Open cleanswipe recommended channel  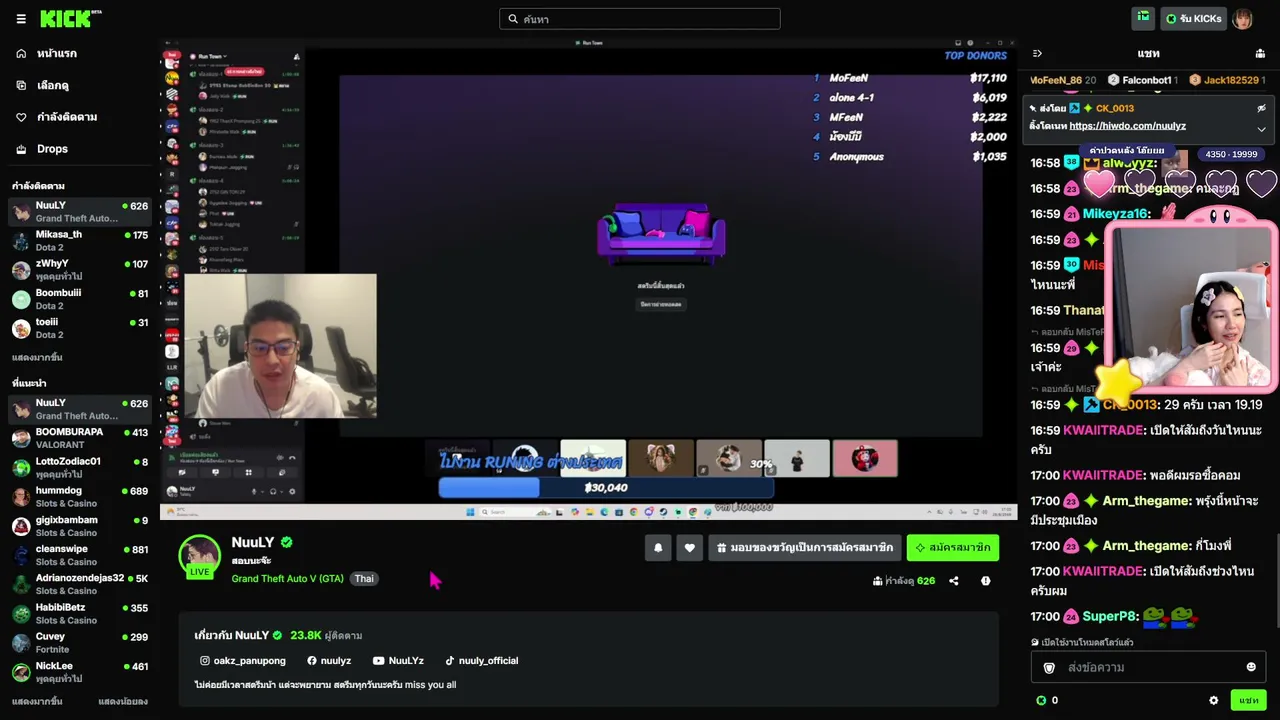[x=80, y=554]
